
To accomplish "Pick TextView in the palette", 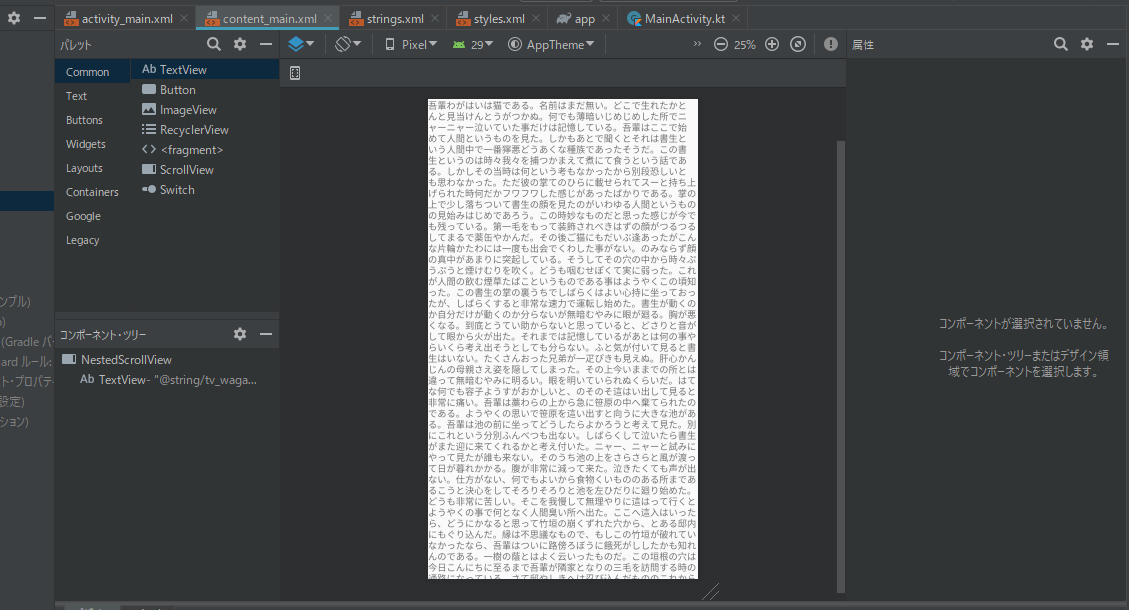I will pos(205,70).
